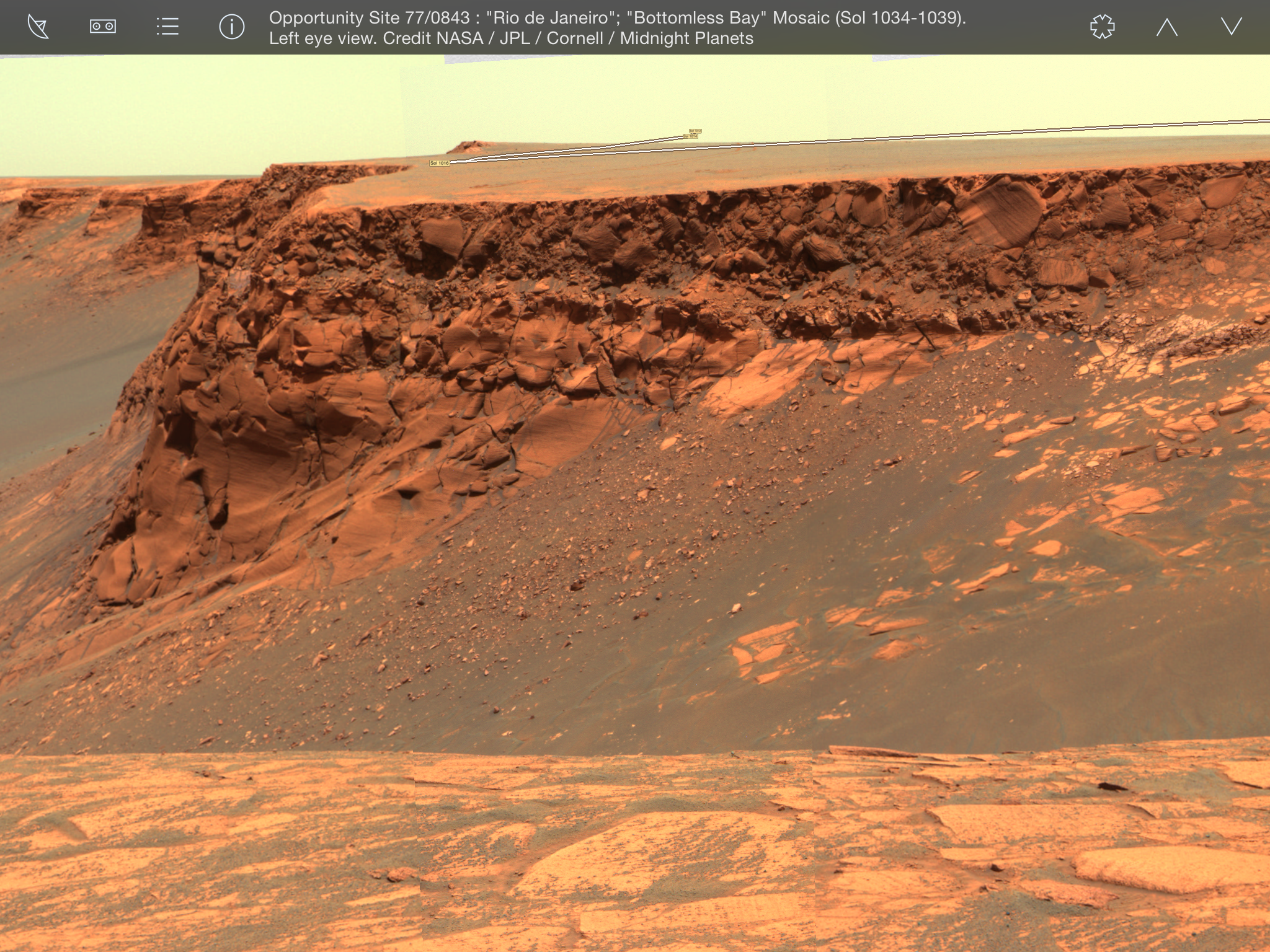Image resolution: width=1270 pixels, height=952 pixels.
Task: Go to previous image with up chevron
Action: tap(1166, 27)
